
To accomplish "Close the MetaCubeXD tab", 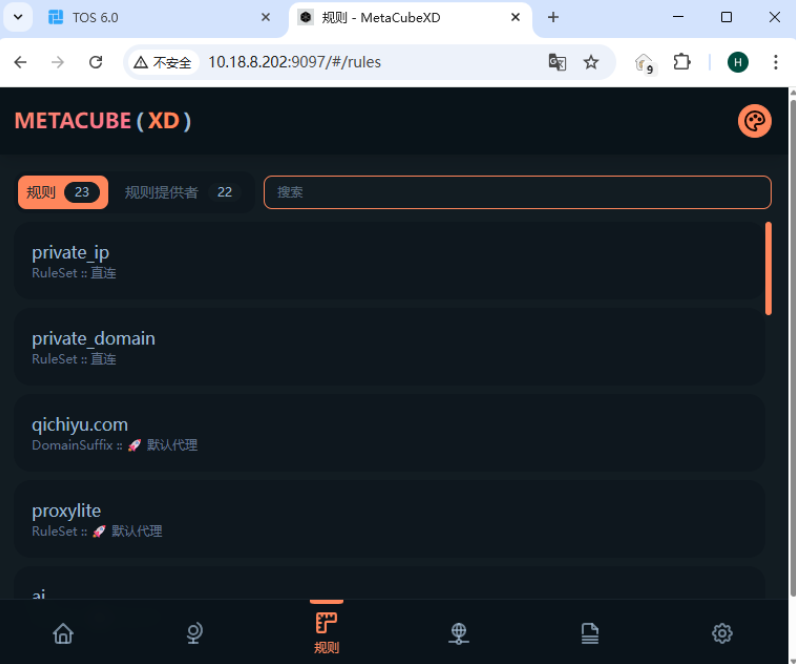I will [x=515, y=17].
